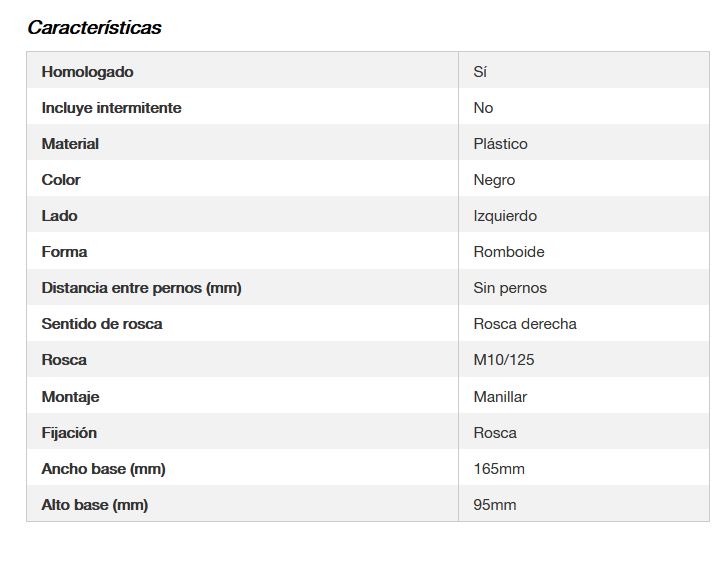Select the Incluye intermitente label
The width and height of the screenshot is (727, 566).
(111, 108)
